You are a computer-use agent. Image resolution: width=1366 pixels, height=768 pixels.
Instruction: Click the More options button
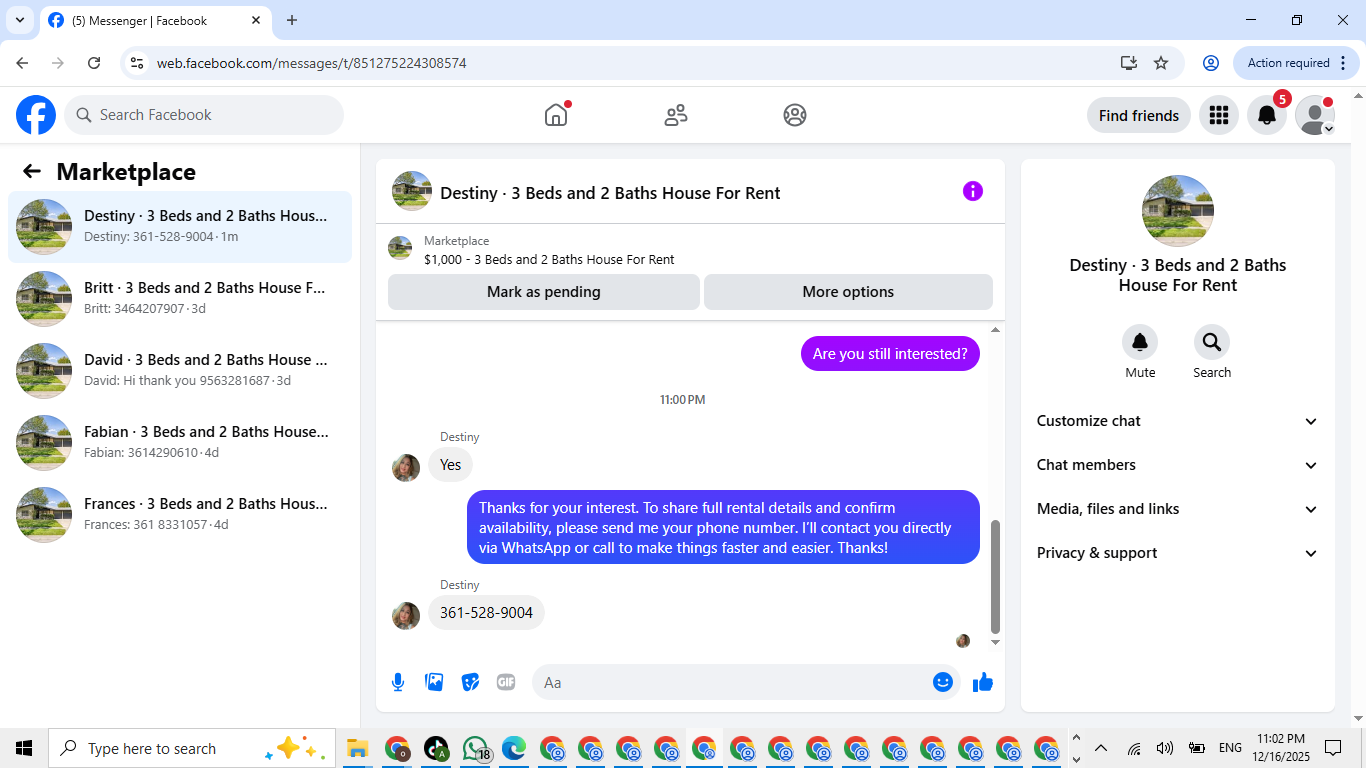[848, 292]
